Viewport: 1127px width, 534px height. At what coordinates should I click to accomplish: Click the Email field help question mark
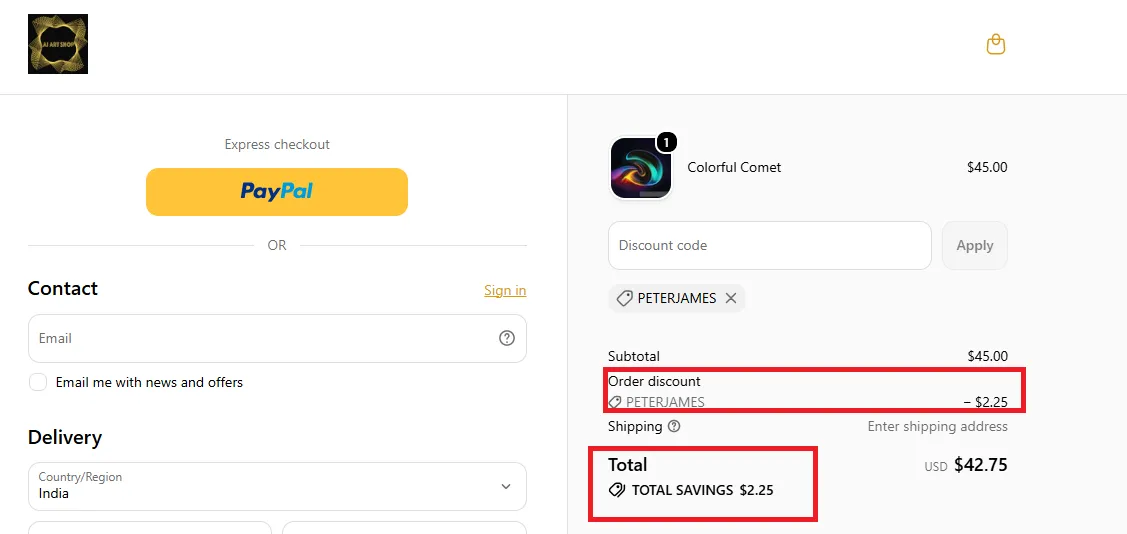point(507,338)
